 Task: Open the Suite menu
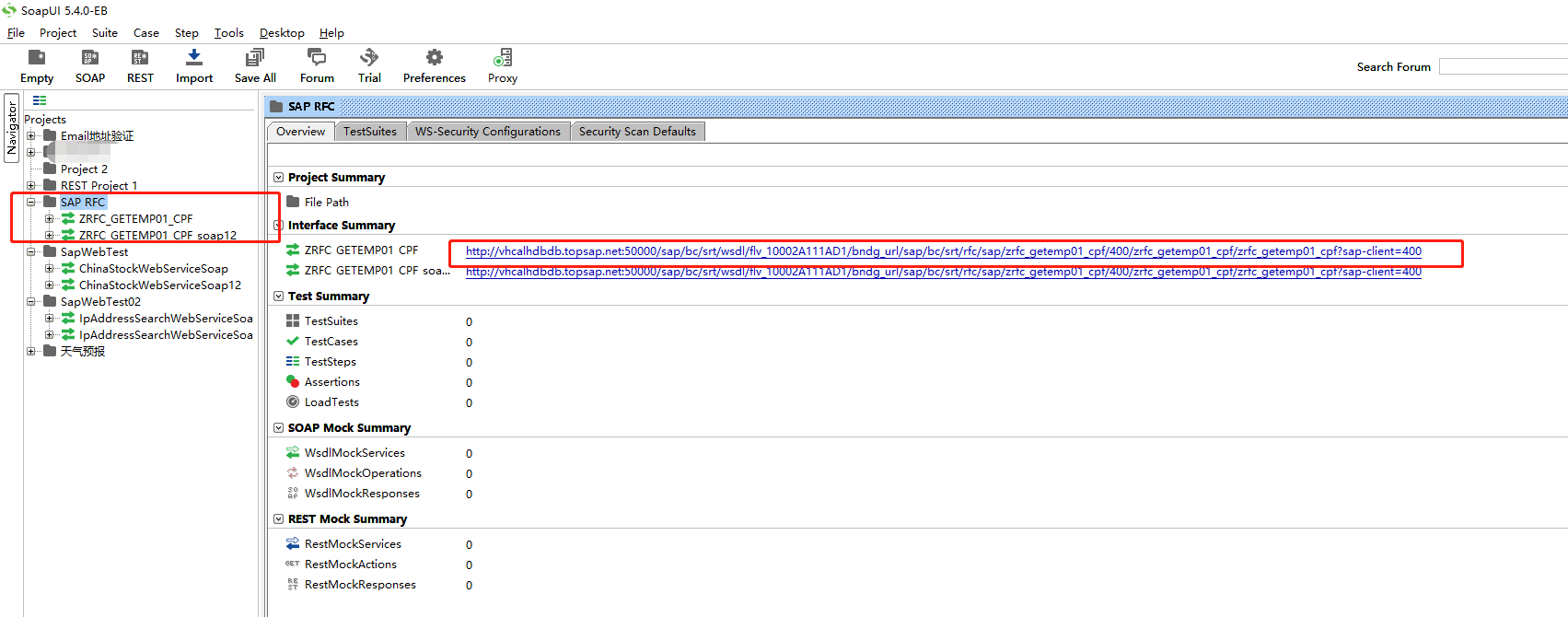pos(105,32)
